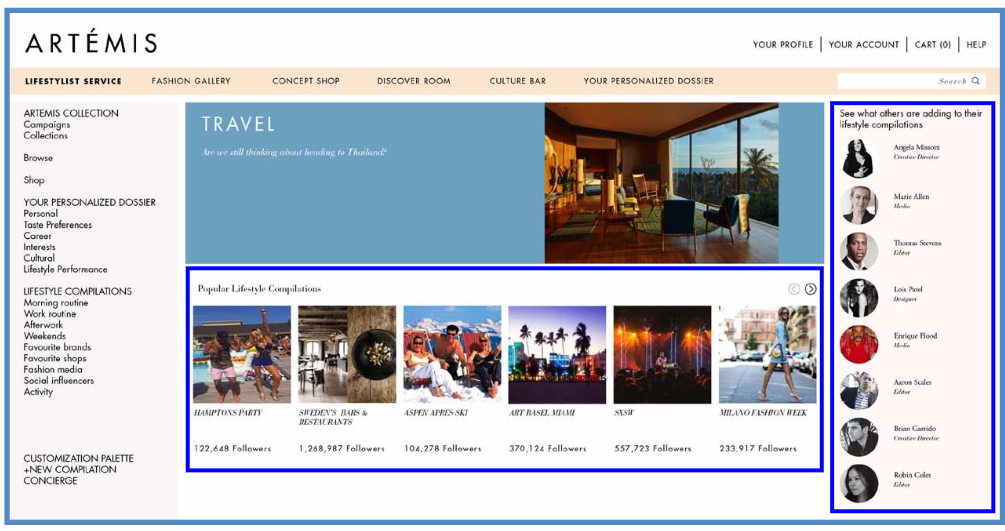Open Sweden's Bars & Restaurants thumbnail
Viewport: 1005px width, 531px height.
tap(347, 355)
